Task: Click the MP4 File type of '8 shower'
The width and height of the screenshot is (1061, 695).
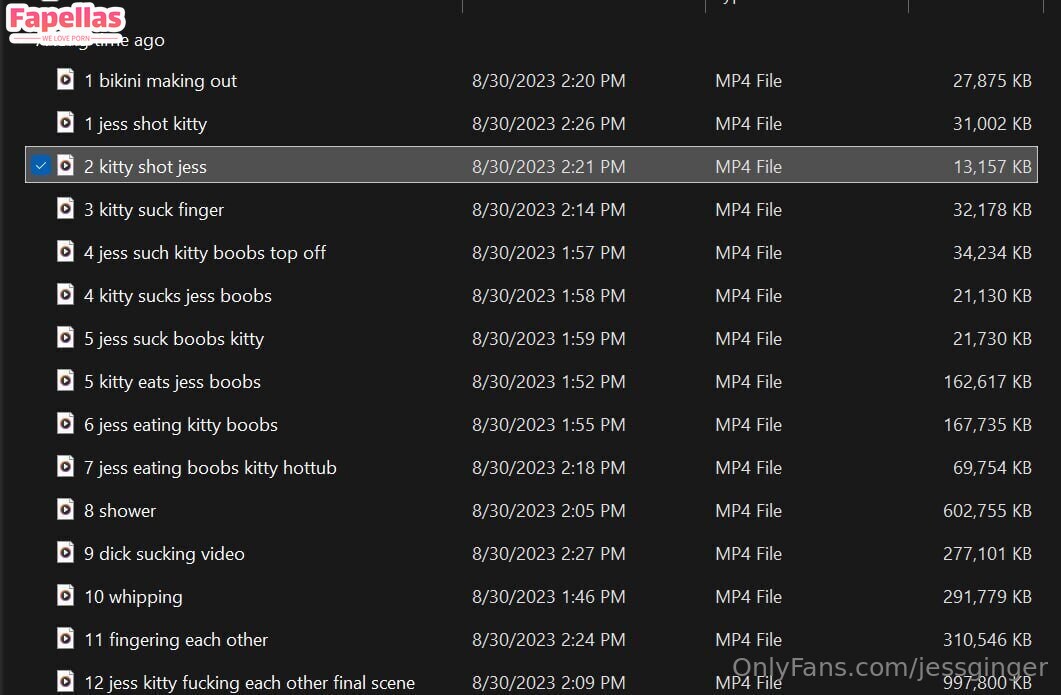Action: 748,511
